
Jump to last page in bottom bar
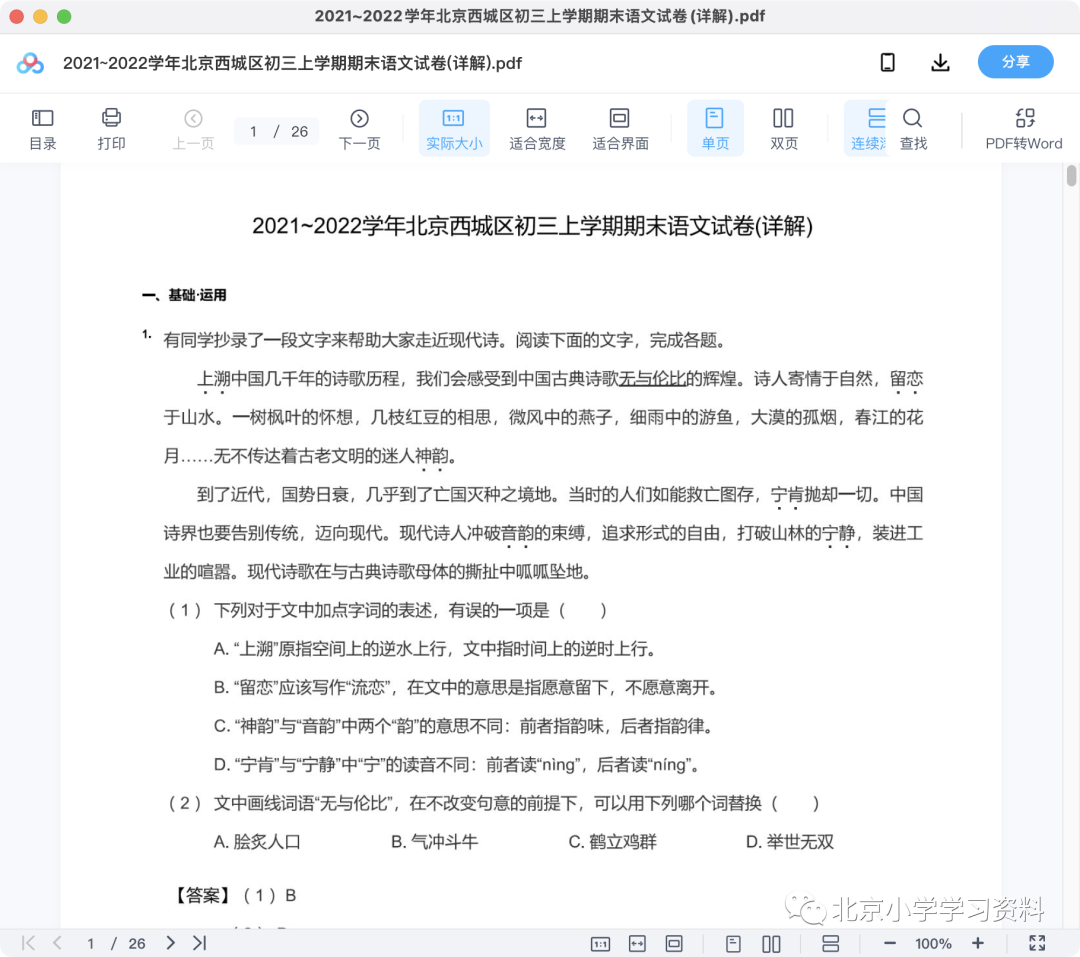coord(200,943)
